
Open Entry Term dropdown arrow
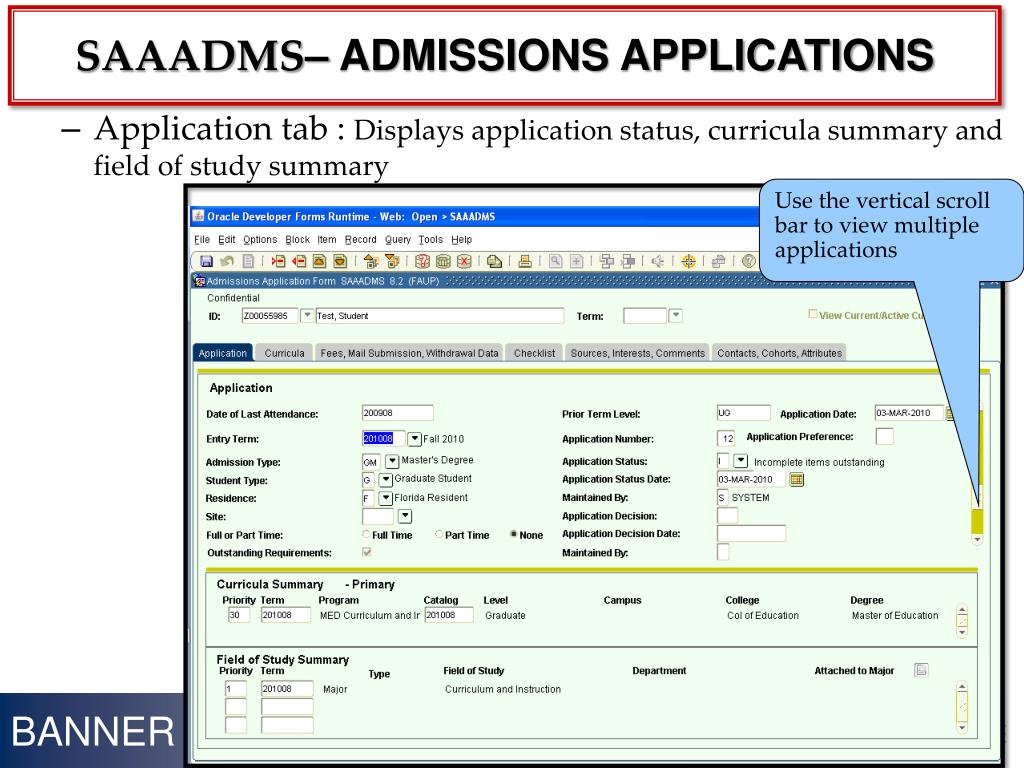(x=414, y=439)
